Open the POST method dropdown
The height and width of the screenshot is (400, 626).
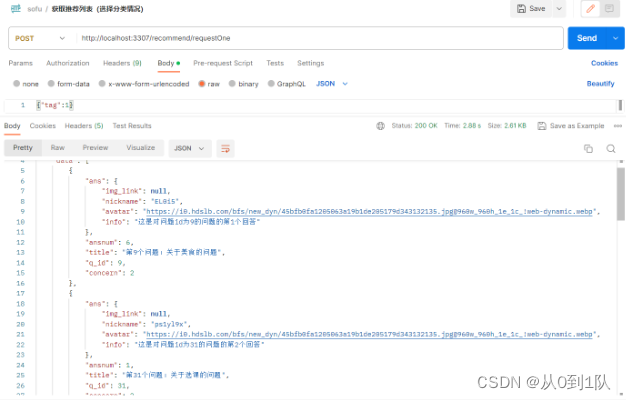tap(40, 38)
